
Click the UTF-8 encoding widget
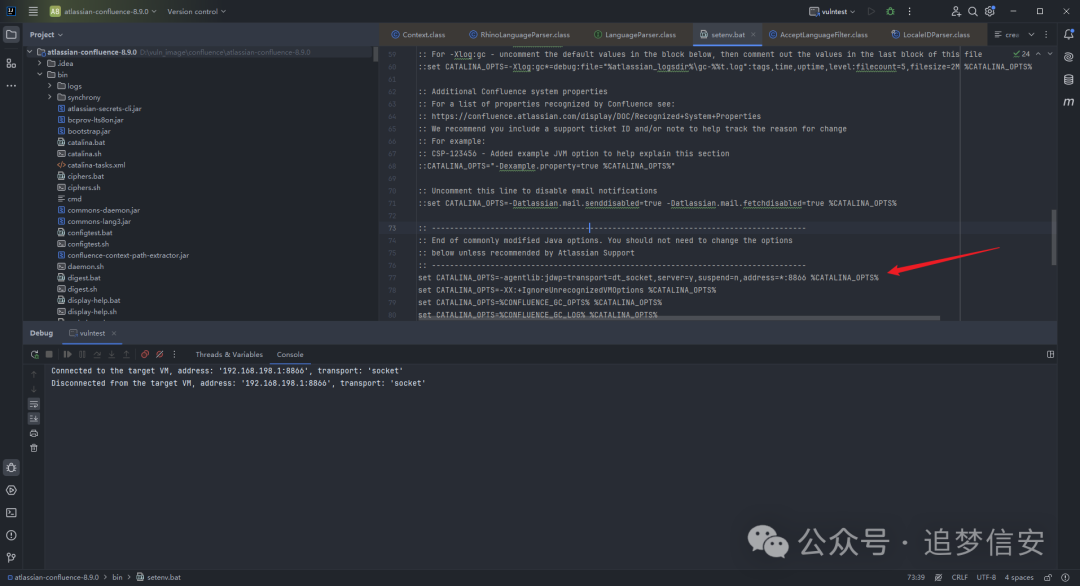(986, 577)
